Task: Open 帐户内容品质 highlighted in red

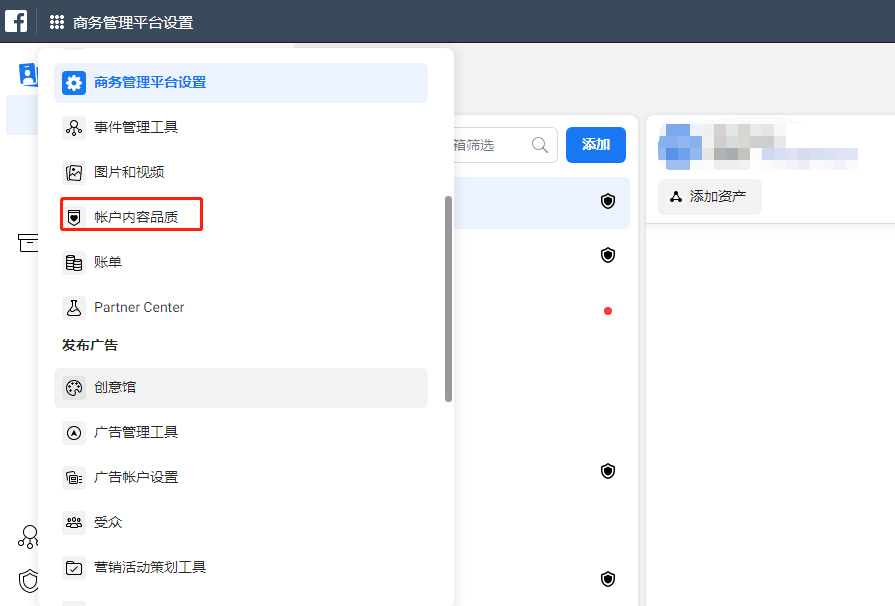Action: pyautogui.click(x=136, y=217)
